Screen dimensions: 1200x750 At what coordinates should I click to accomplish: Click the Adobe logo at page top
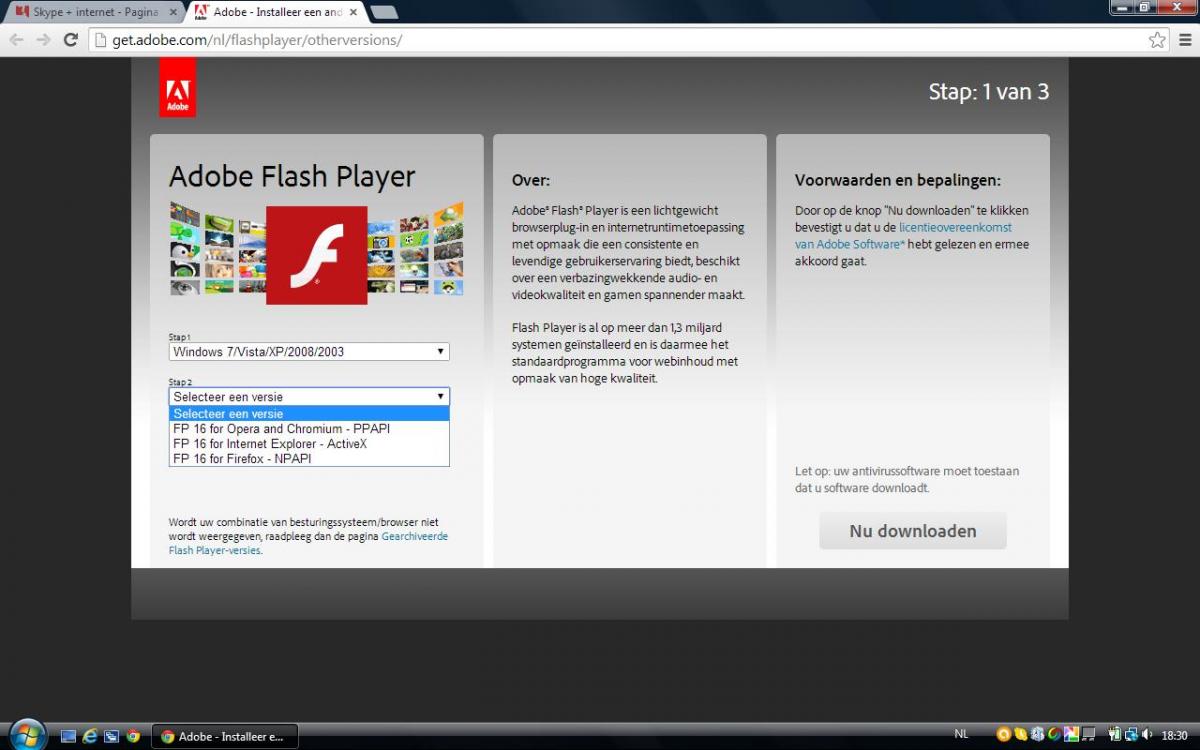pos(177,87)
